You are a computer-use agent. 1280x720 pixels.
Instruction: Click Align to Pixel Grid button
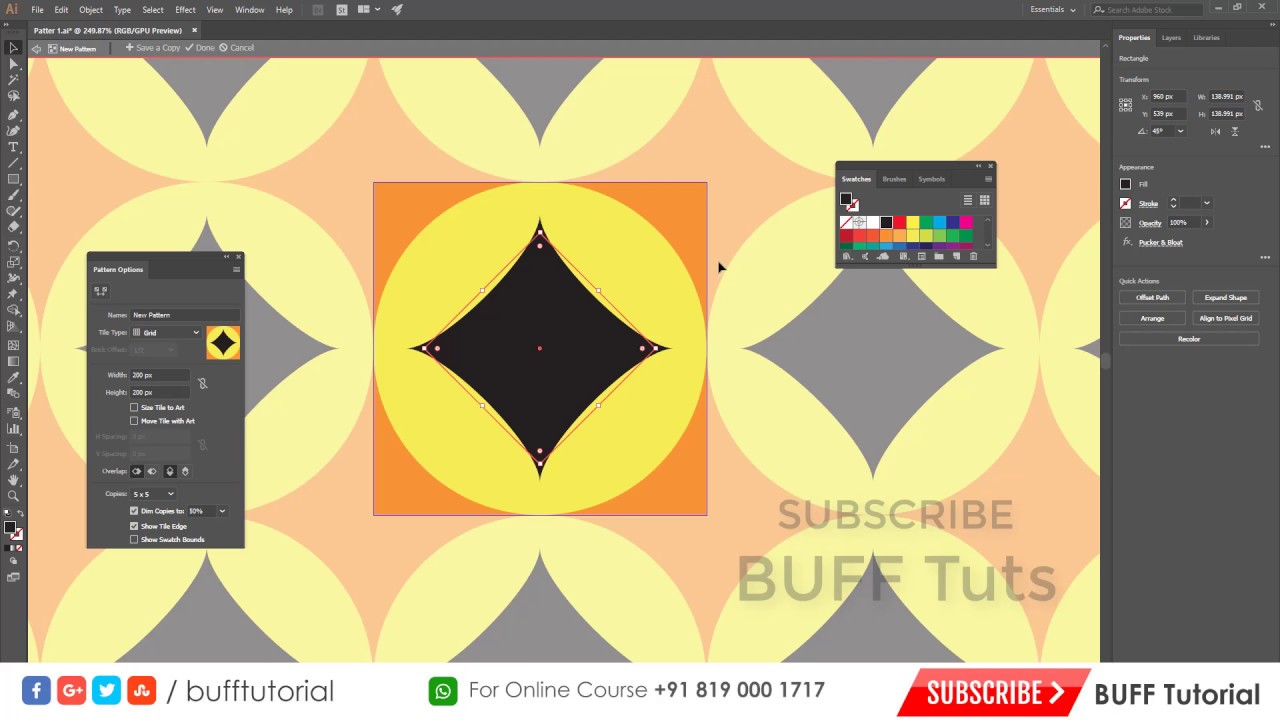point(1225,318)
